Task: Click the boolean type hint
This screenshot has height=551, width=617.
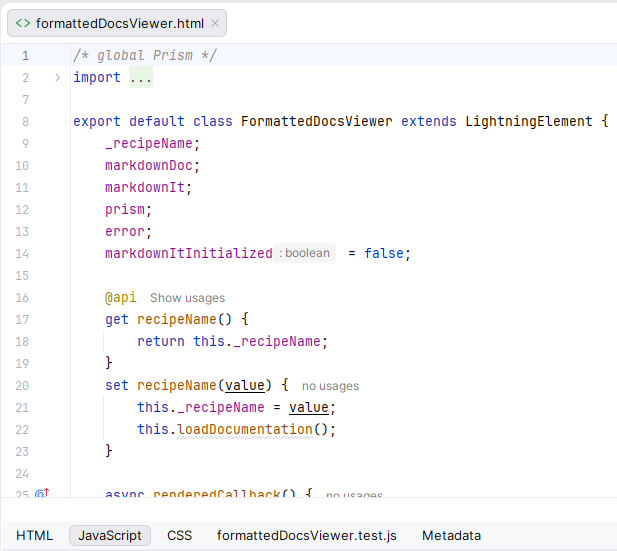Action: pos(304,253)
